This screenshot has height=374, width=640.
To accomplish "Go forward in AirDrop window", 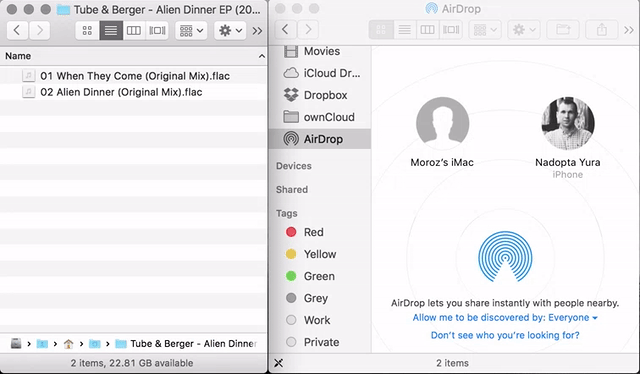I will [308, 29].
